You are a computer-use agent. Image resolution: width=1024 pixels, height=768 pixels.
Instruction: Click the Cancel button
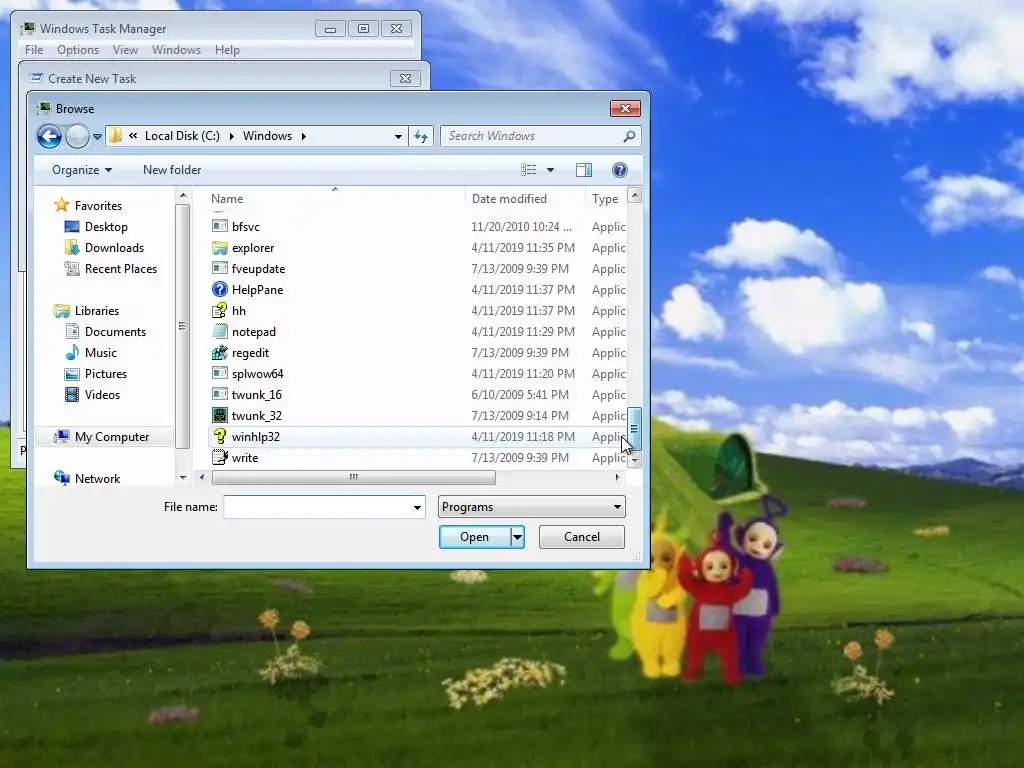[581, 537]
